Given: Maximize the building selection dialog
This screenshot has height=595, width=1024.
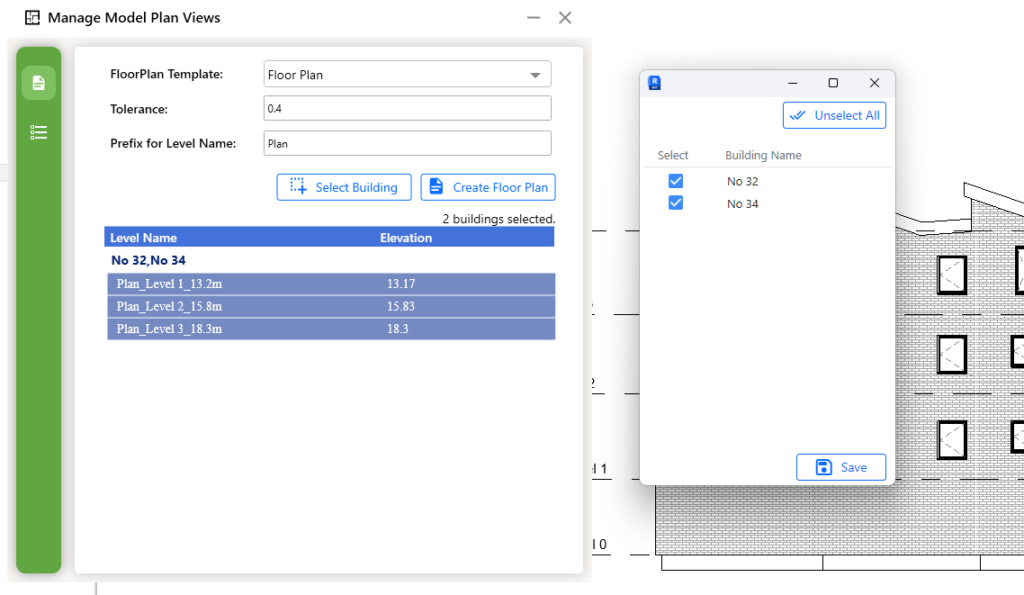Looking at the screenshot, I should click(x=833, y=83).
